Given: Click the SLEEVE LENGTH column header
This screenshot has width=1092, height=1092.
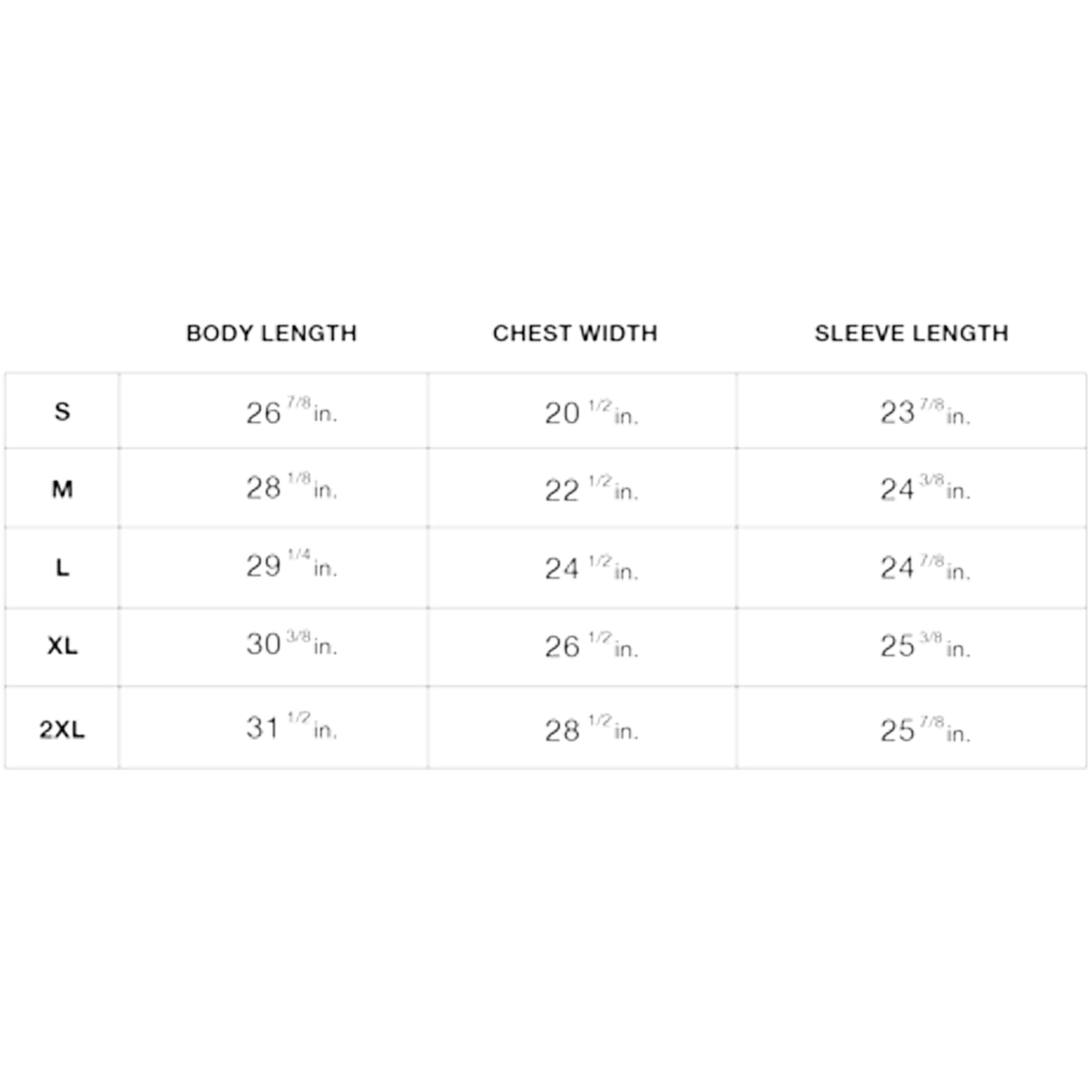Looking at the screenshot, I should 911,333.
